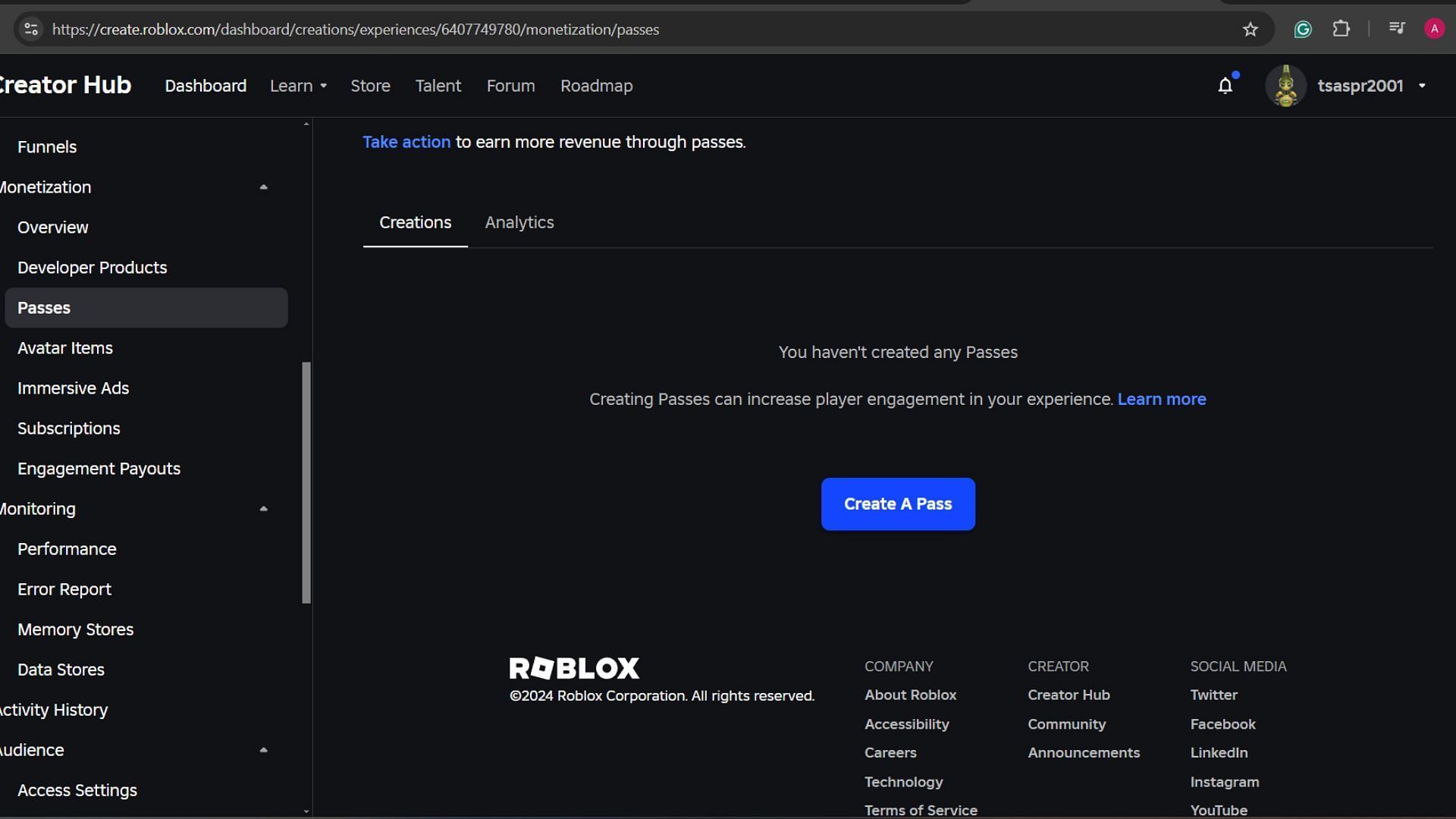Open the Learn more link

(x=1162, y=399)
